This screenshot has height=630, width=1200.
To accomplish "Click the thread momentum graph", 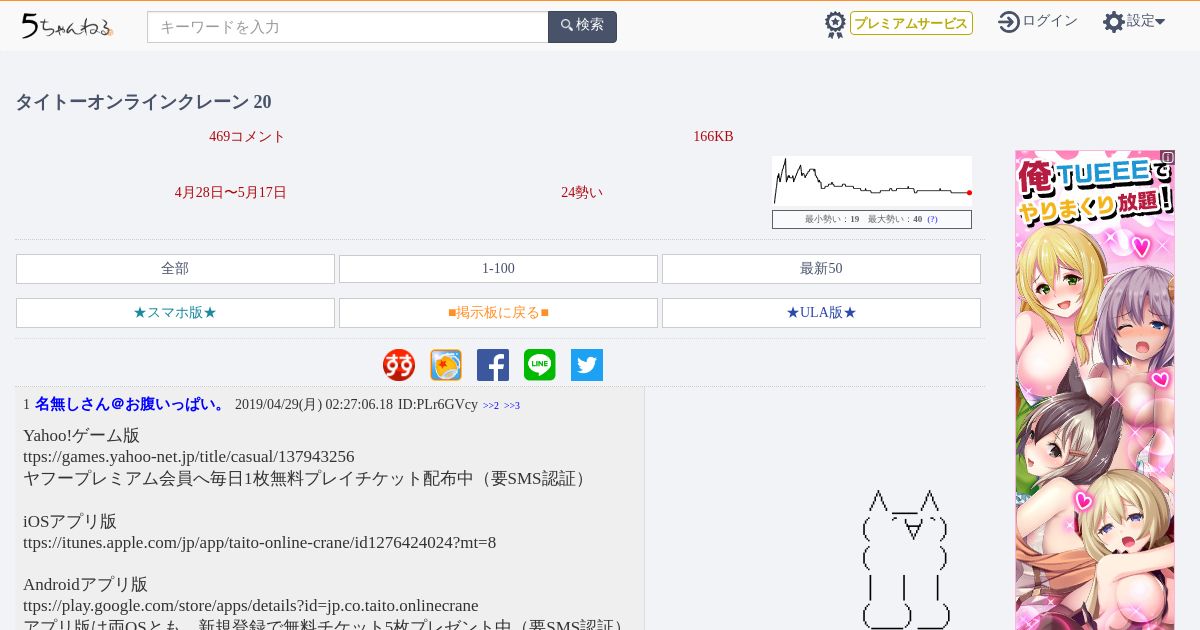I will 872,181.
